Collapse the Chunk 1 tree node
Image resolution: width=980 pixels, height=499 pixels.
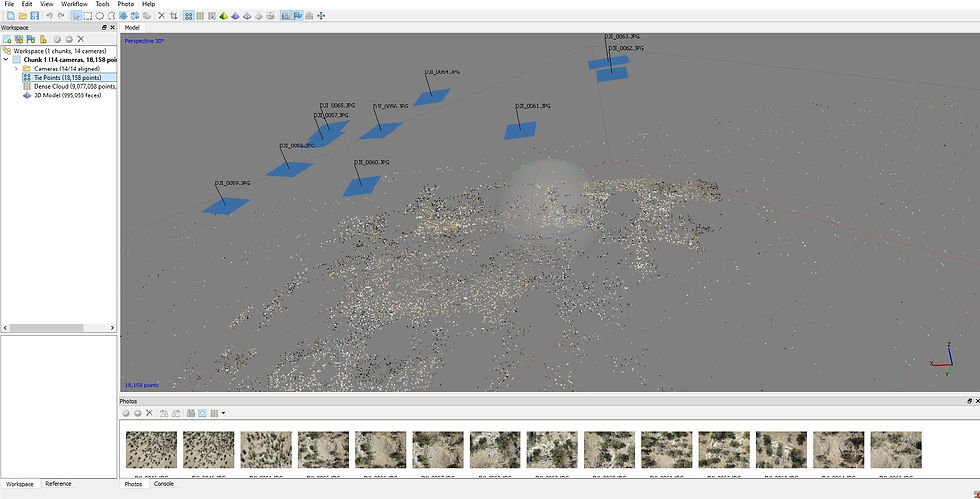coord(6,60)
